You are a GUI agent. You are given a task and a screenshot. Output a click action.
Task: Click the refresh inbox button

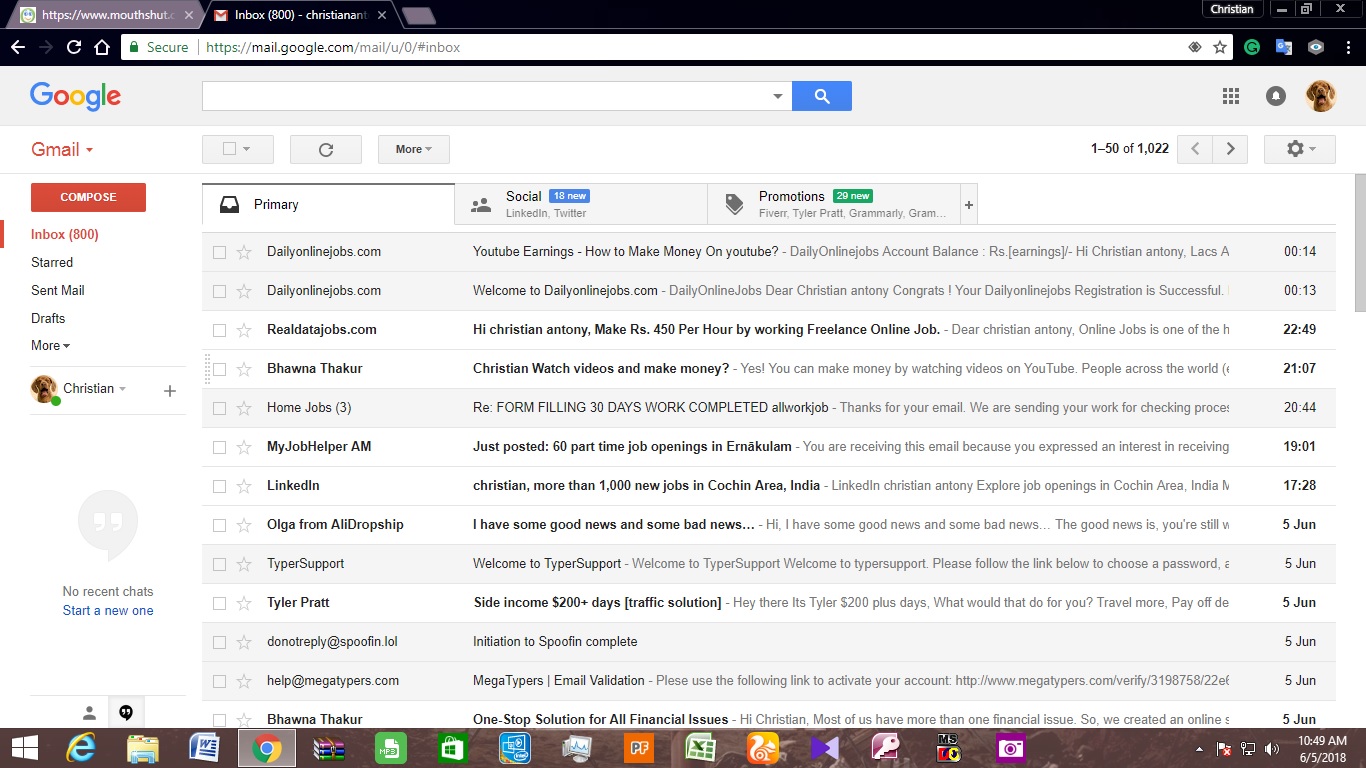tap(325, 149)
